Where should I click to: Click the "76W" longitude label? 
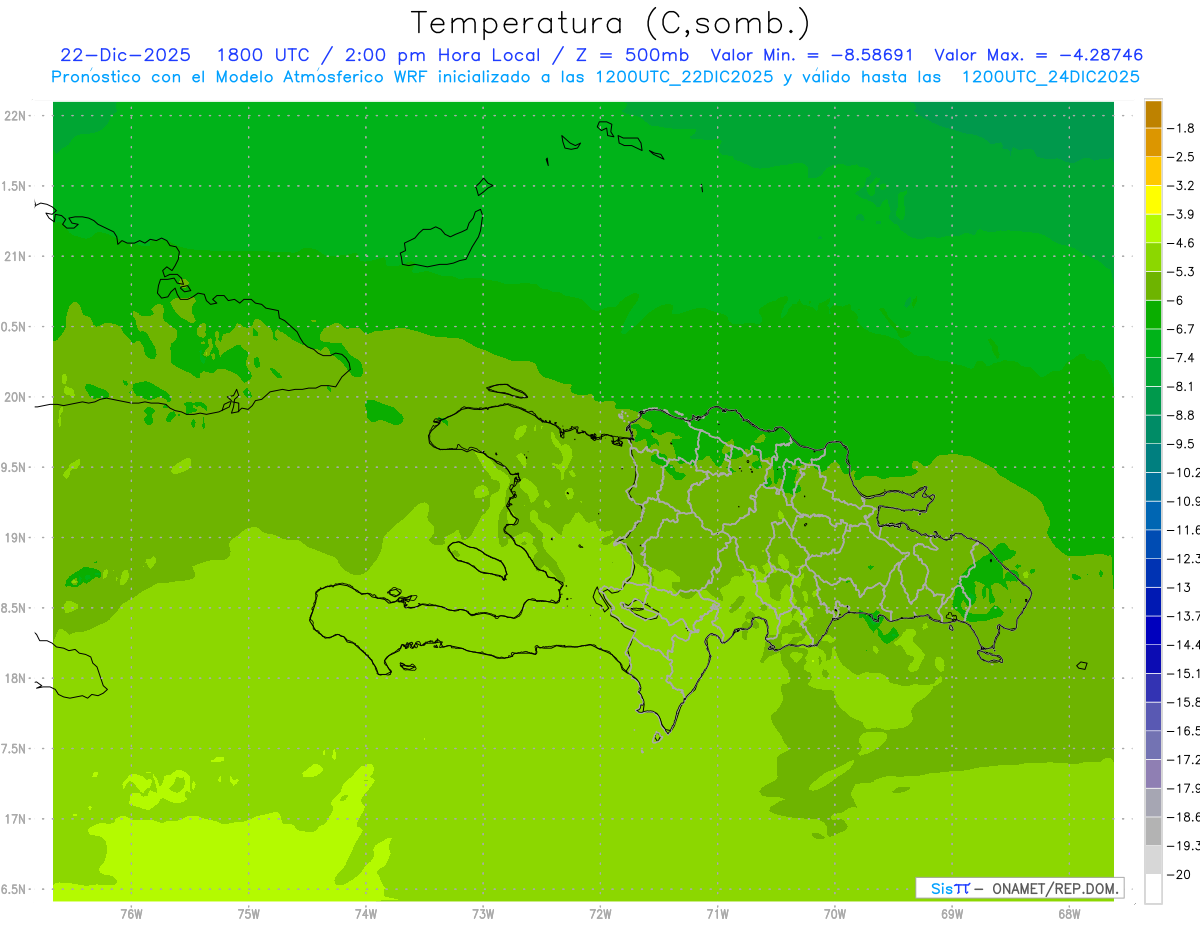tap(131, 914)
